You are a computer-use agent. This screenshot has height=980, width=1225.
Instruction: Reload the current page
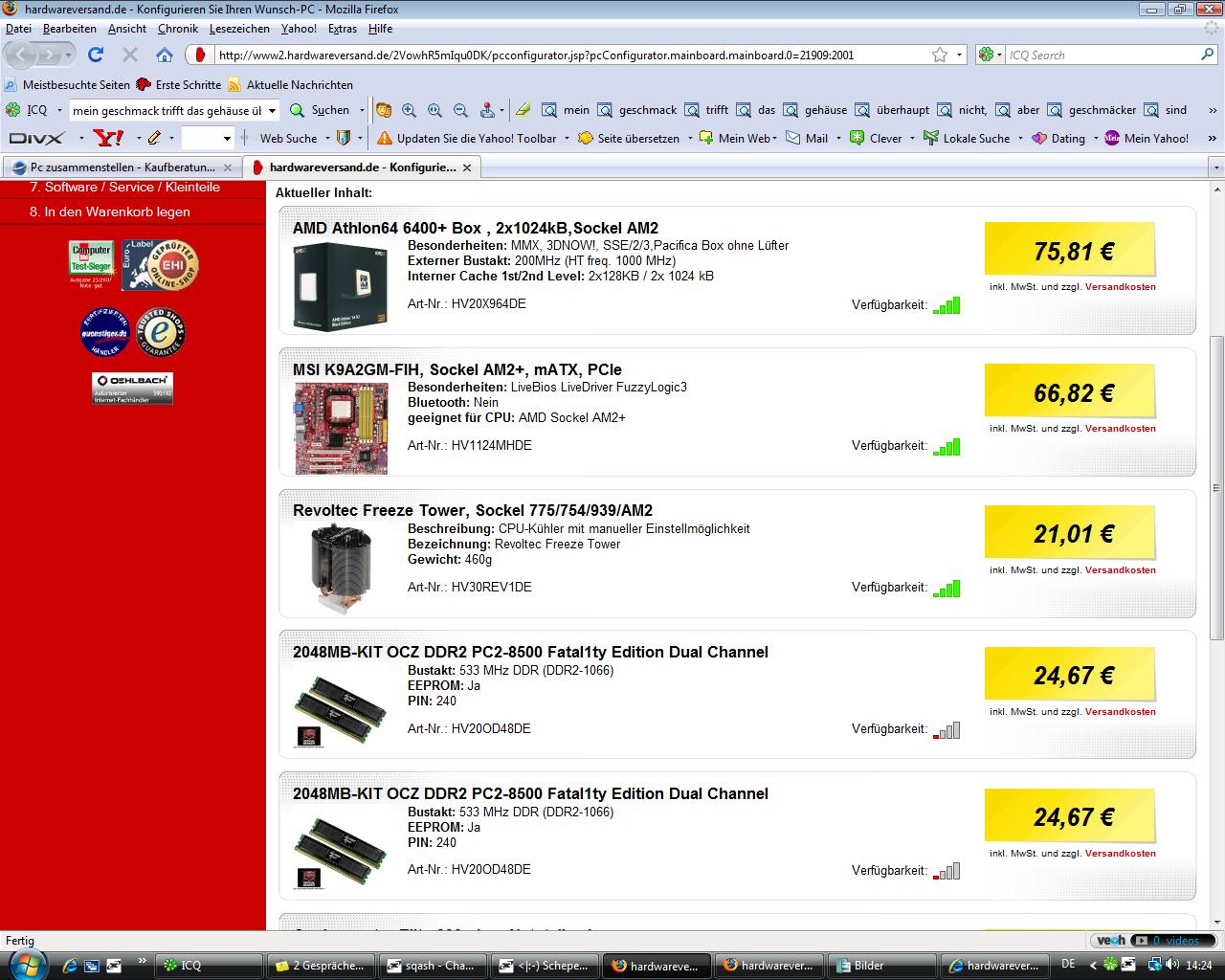pyautogui.click(x=95, y=55)
